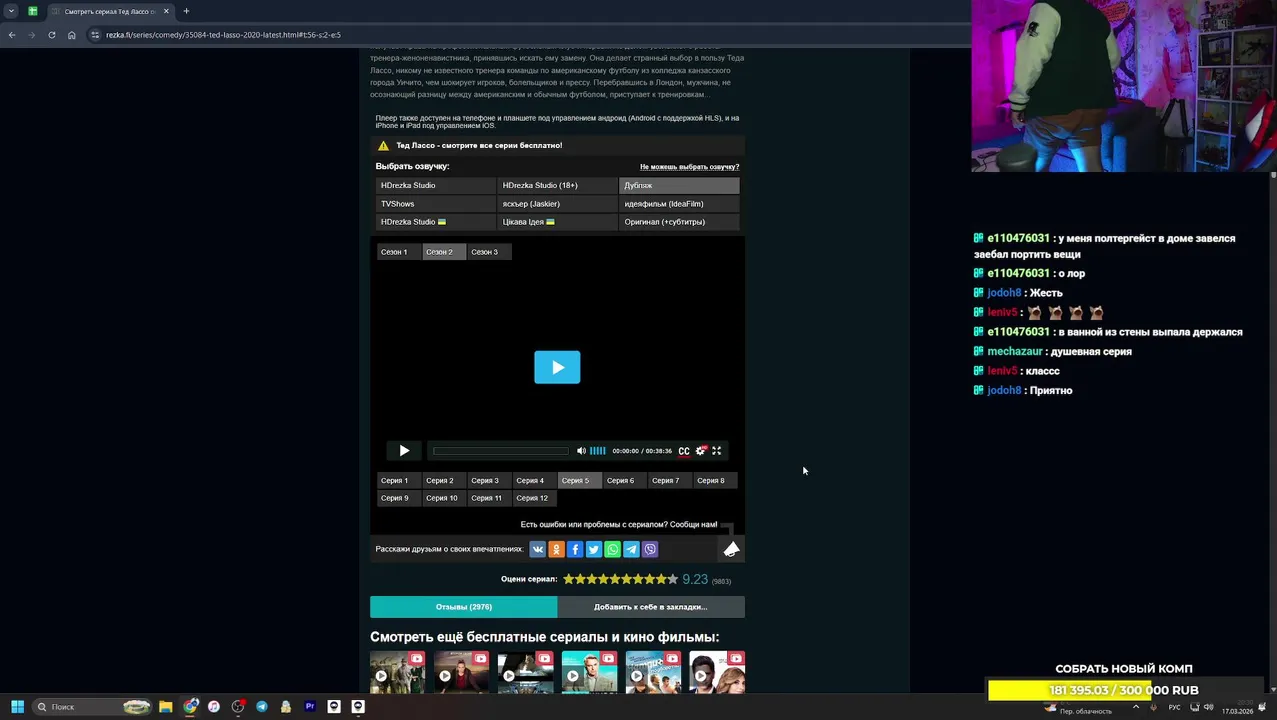Share on Twitter
The width and height of the screenshot is (1277, 720).
coord(594,549)
